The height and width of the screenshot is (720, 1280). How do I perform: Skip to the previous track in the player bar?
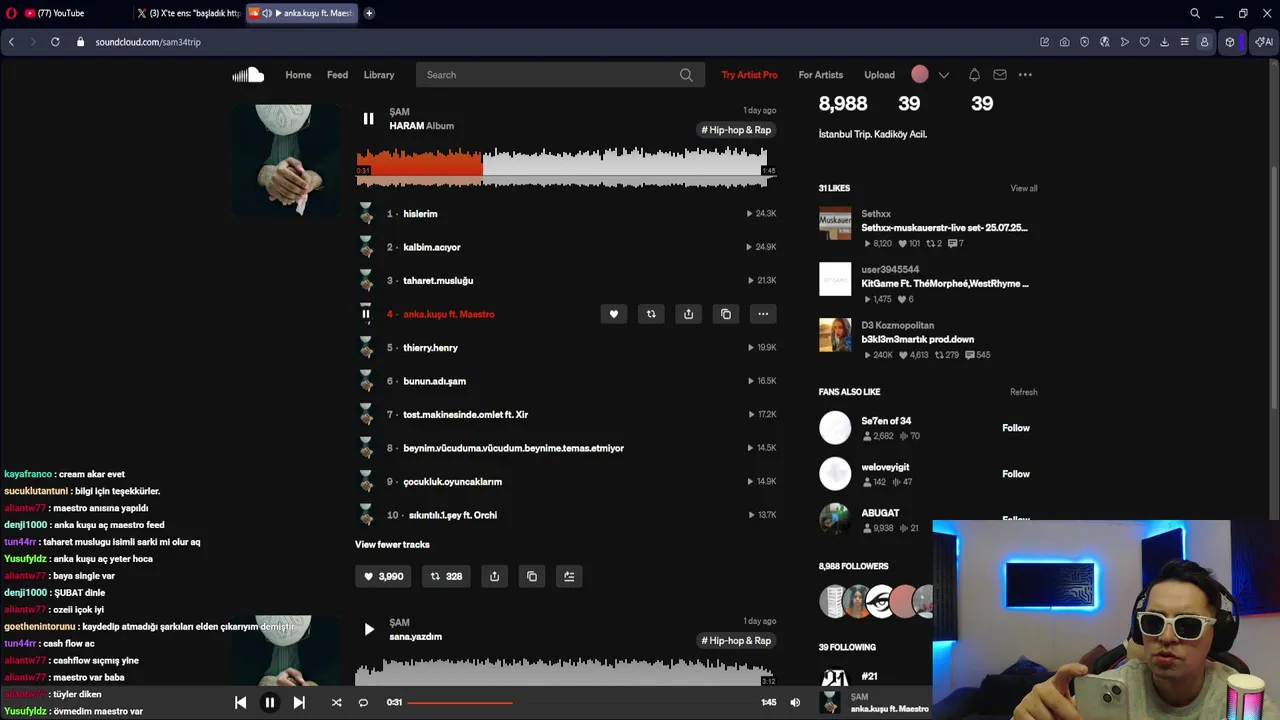coord(240,703)
